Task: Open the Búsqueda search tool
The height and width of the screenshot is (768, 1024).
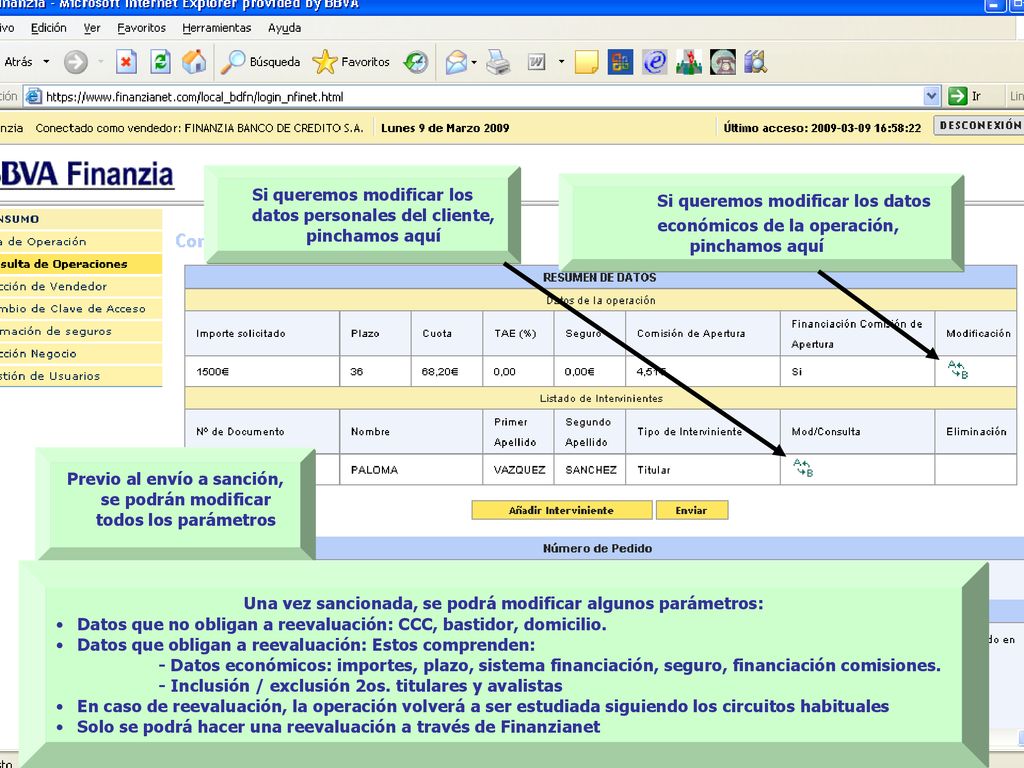Action: pyautogui.click(x=261, y=61)
